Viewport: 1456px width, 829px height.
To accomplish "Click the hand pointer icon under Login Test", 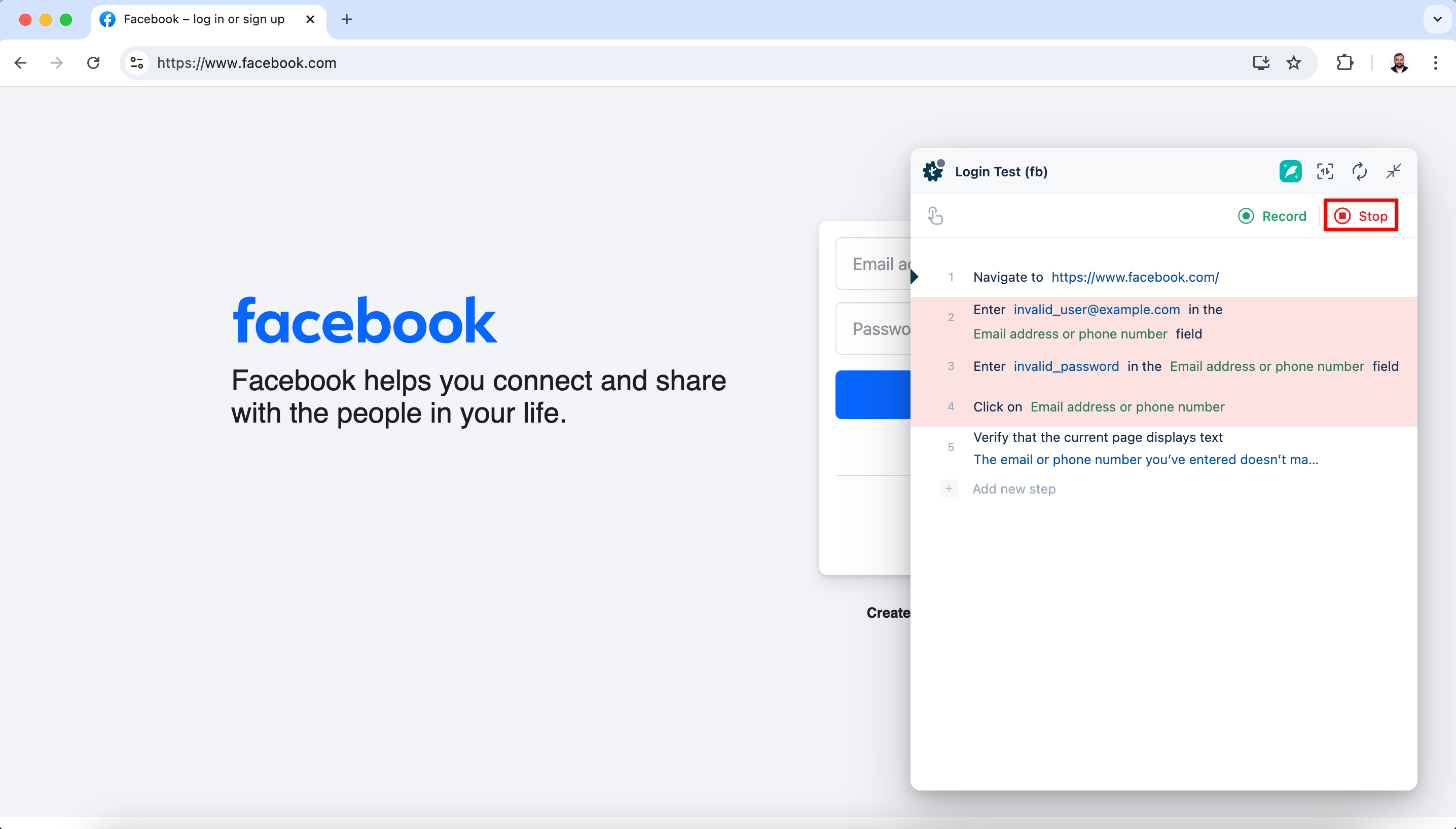I will click(935, 216).
